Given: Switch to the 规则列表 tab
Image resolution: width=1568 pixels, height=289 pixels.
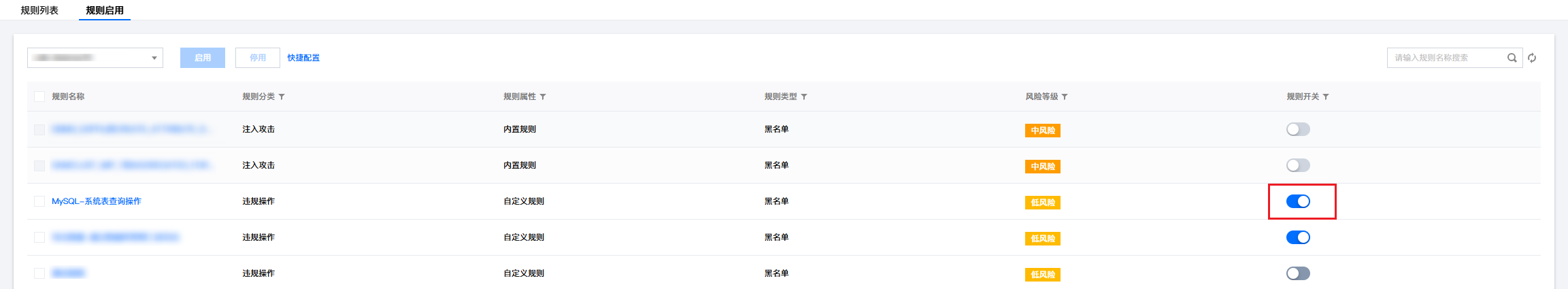Looking at the screenshot, I should click(x=39, y=10).
